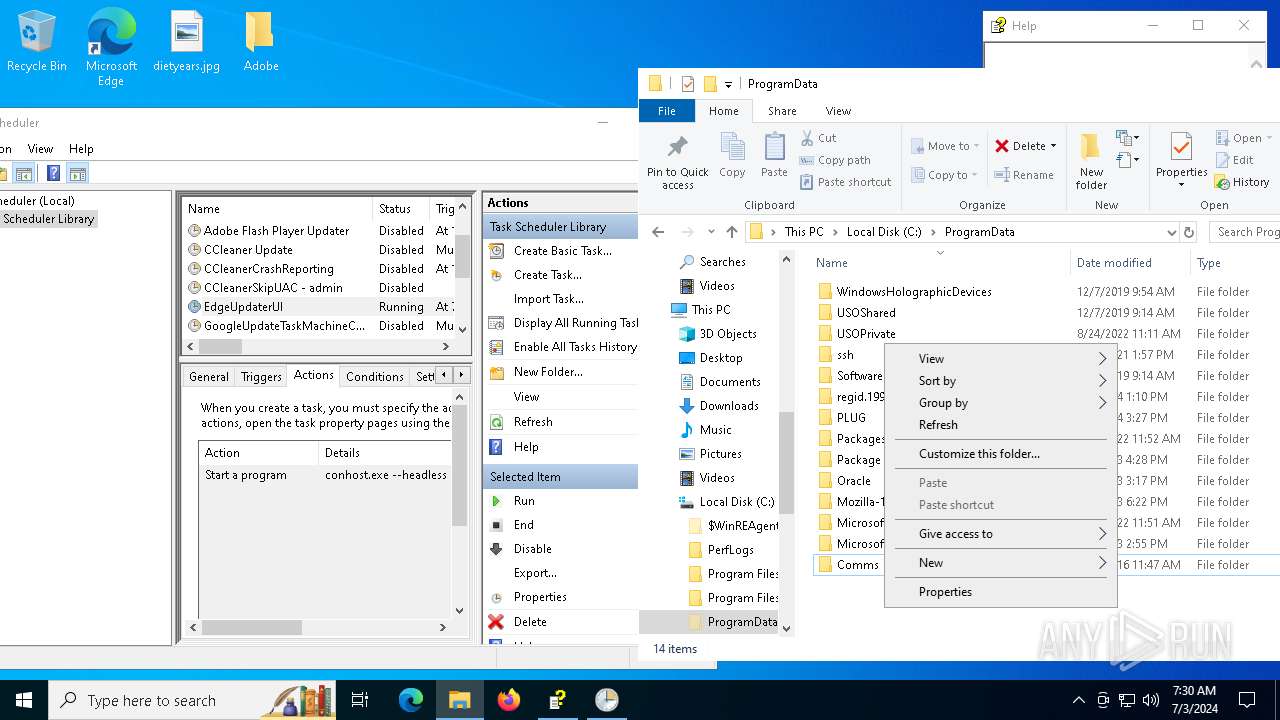Open the New submenu in context menu
Screen dimensions: 1280x720
[x=1001, y=563]
